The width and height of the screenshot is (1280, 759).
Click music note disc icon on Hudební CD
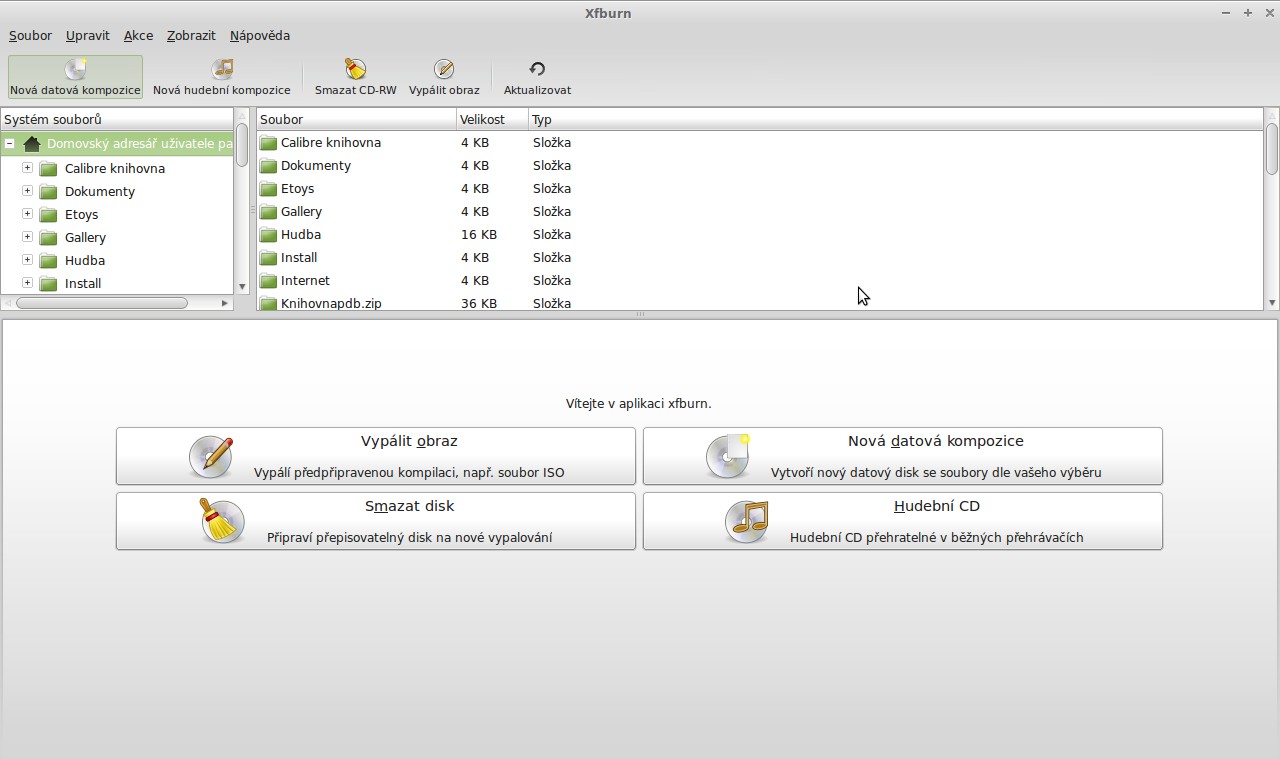(747, 521)
